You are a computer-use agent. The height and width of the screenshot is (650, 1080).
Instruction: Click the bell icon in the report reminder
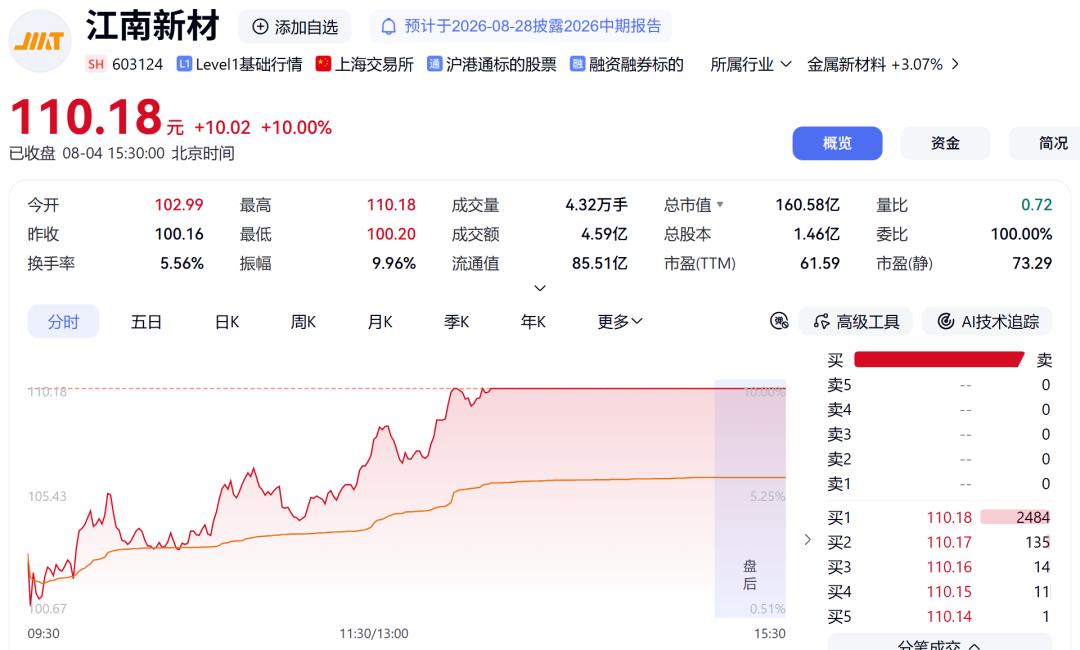click(x=388, y=26)
